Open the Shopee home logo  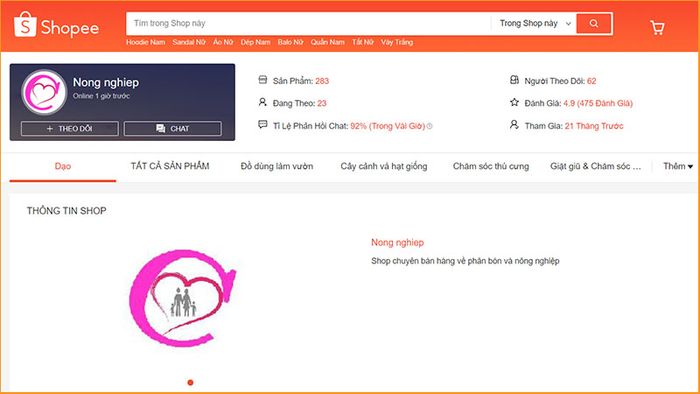(x=57, y=25)
